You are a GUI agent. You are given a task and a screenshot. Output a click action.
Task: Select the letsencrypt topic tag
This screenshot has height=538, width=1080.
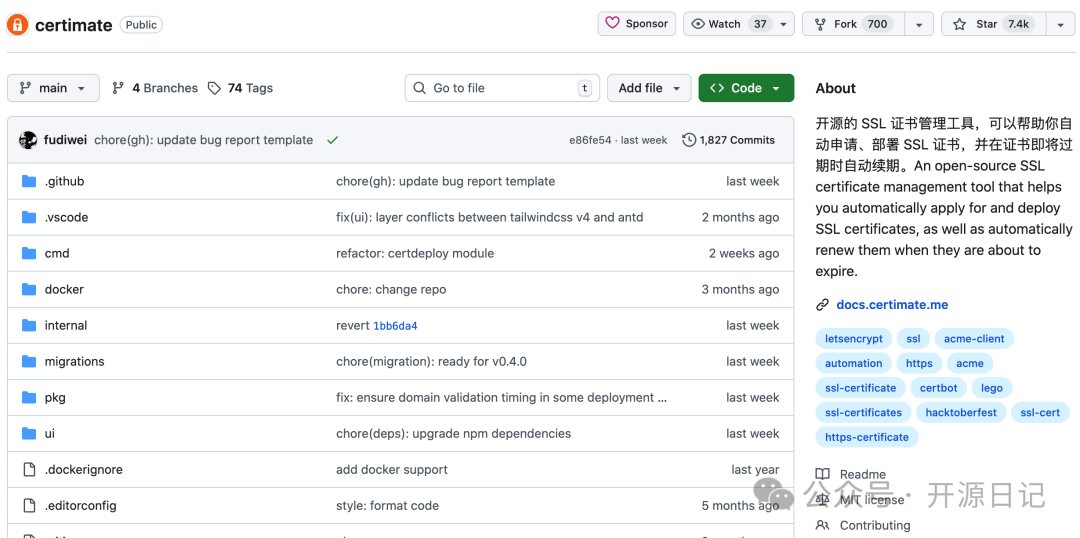[853, 339]
